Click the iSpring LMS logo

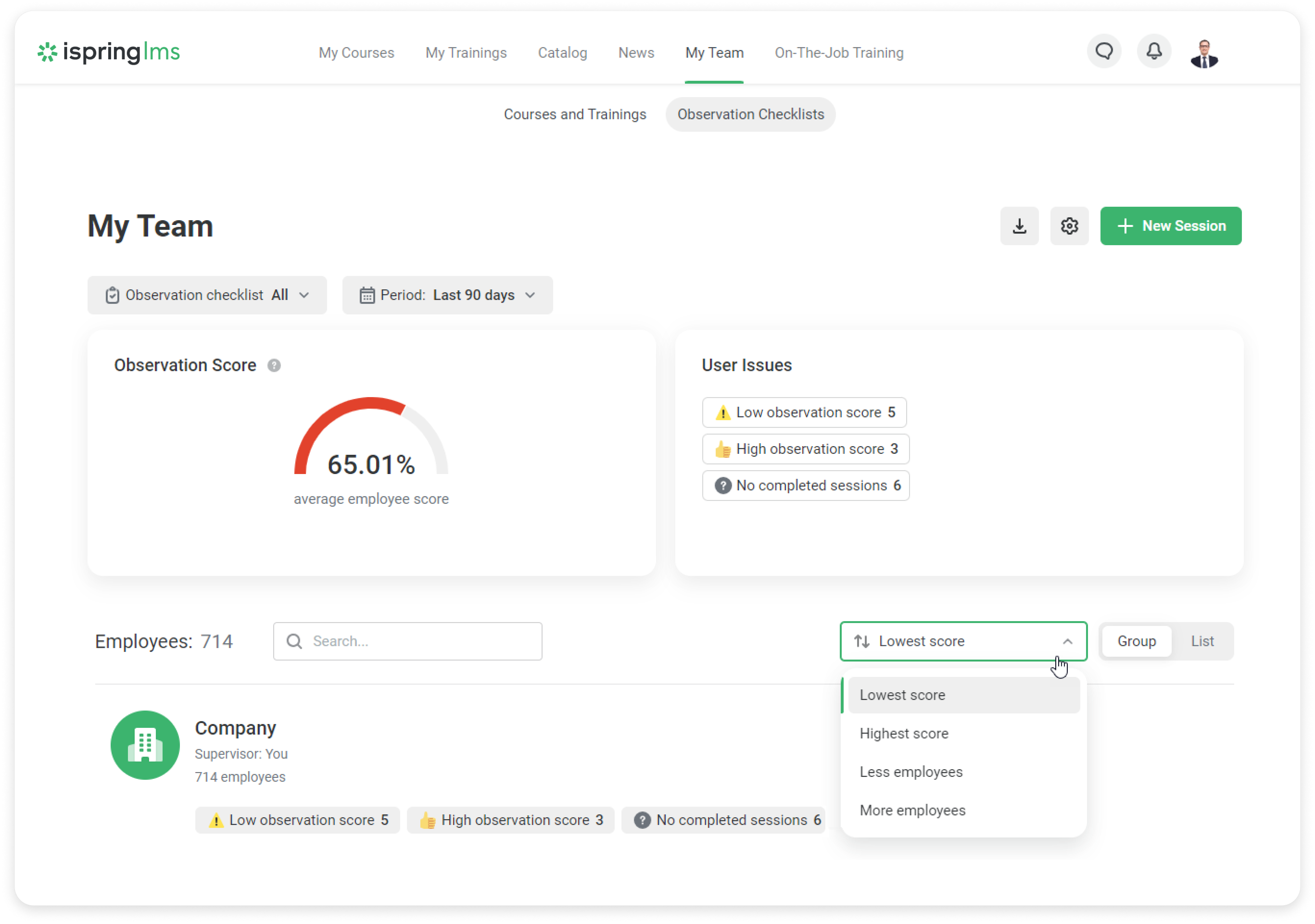pyautogui.click(x=109, y=52)
